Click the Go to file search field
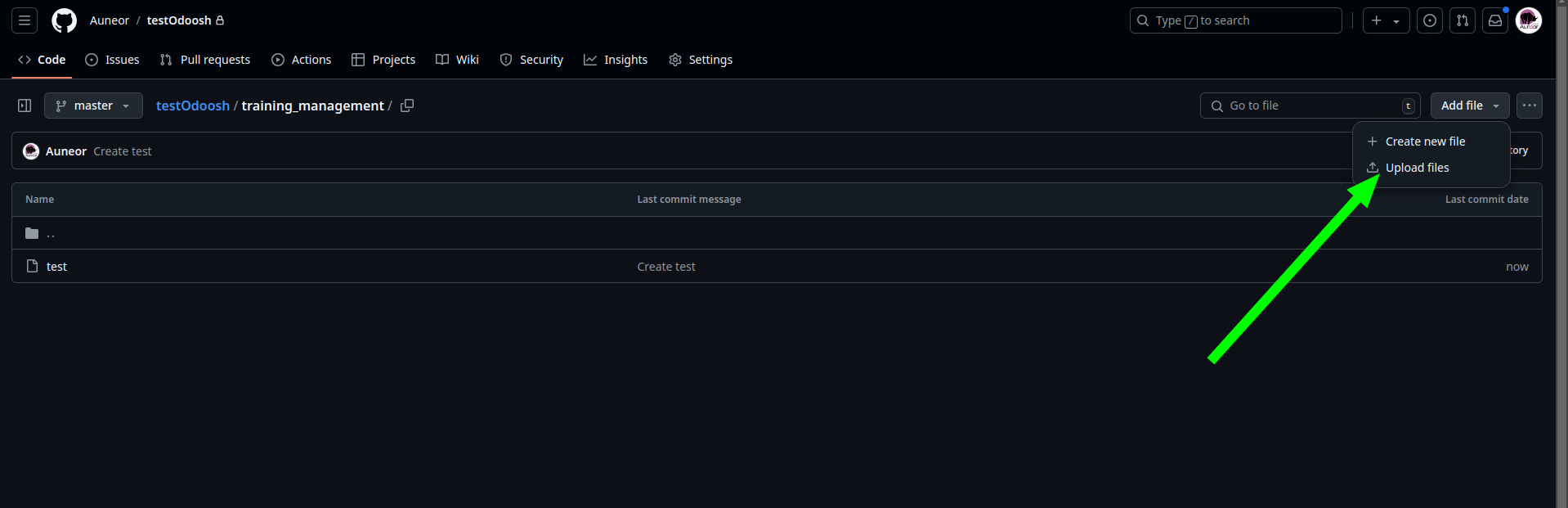The width and height of the screenshot is (1568, 508). 1310,106
